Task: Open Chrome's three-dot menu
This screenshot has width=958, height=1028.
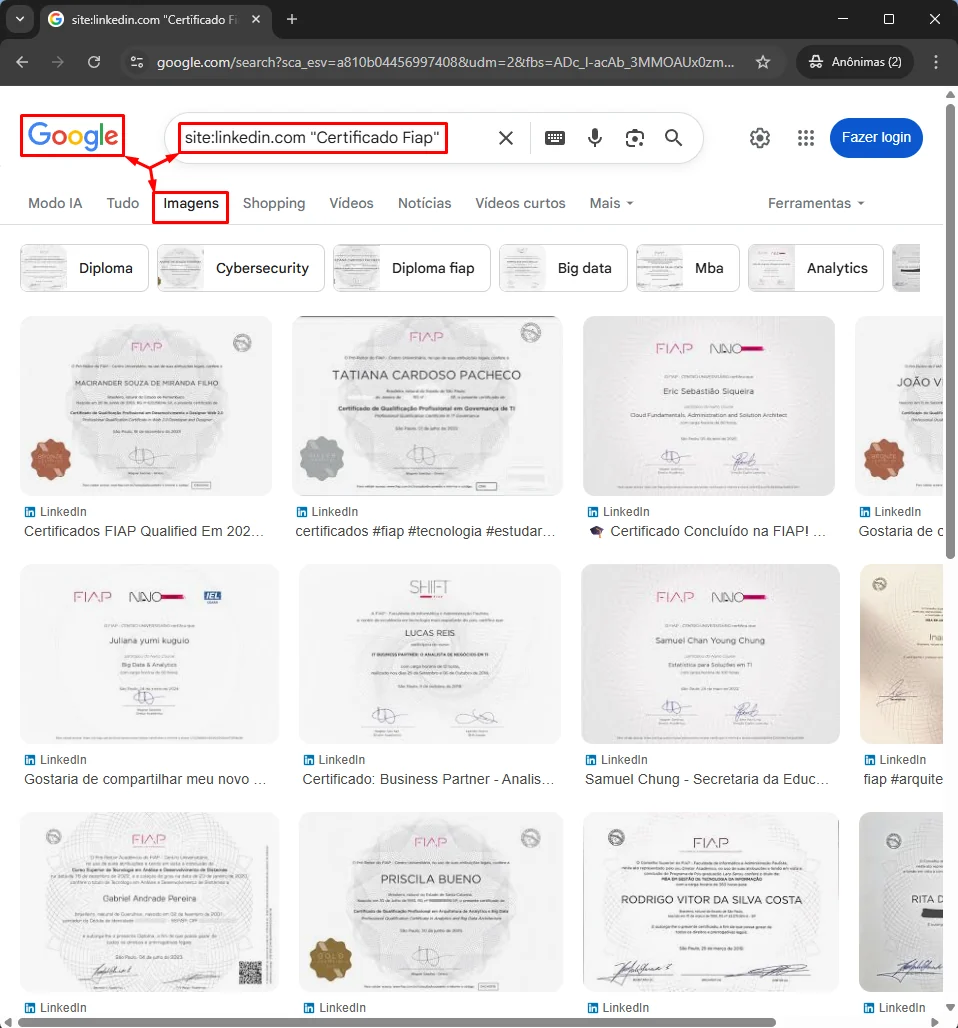Action: [936, 62]
